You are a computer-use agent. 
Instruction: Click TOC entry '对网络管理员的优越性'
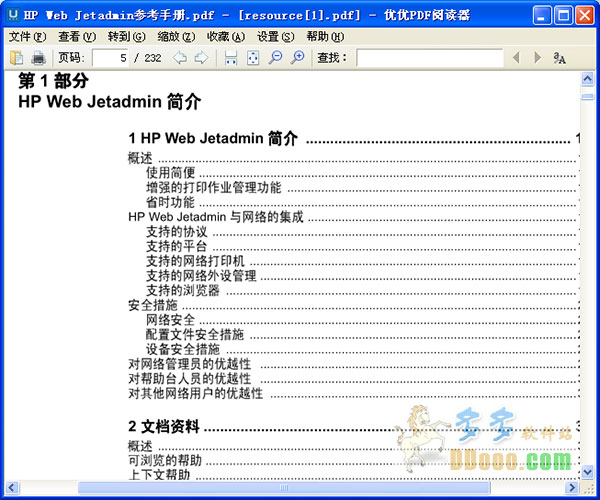[190, 364]
